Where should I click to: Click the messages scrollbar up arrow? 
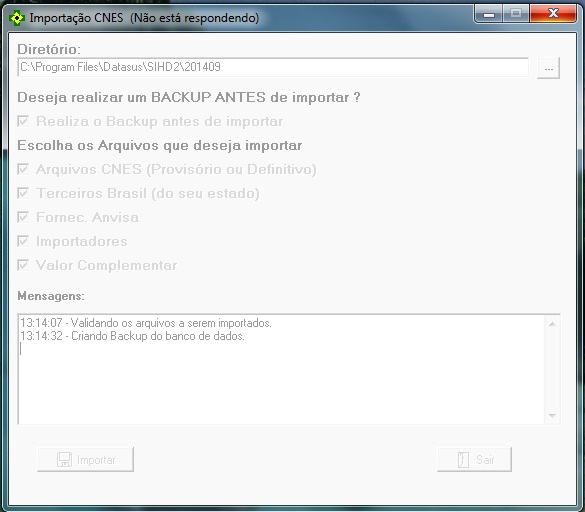[x=553, y=324]
